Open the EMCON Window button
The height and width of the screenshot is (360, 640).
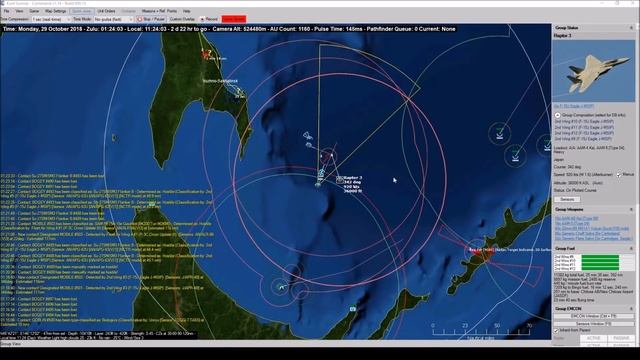point(594,316)
